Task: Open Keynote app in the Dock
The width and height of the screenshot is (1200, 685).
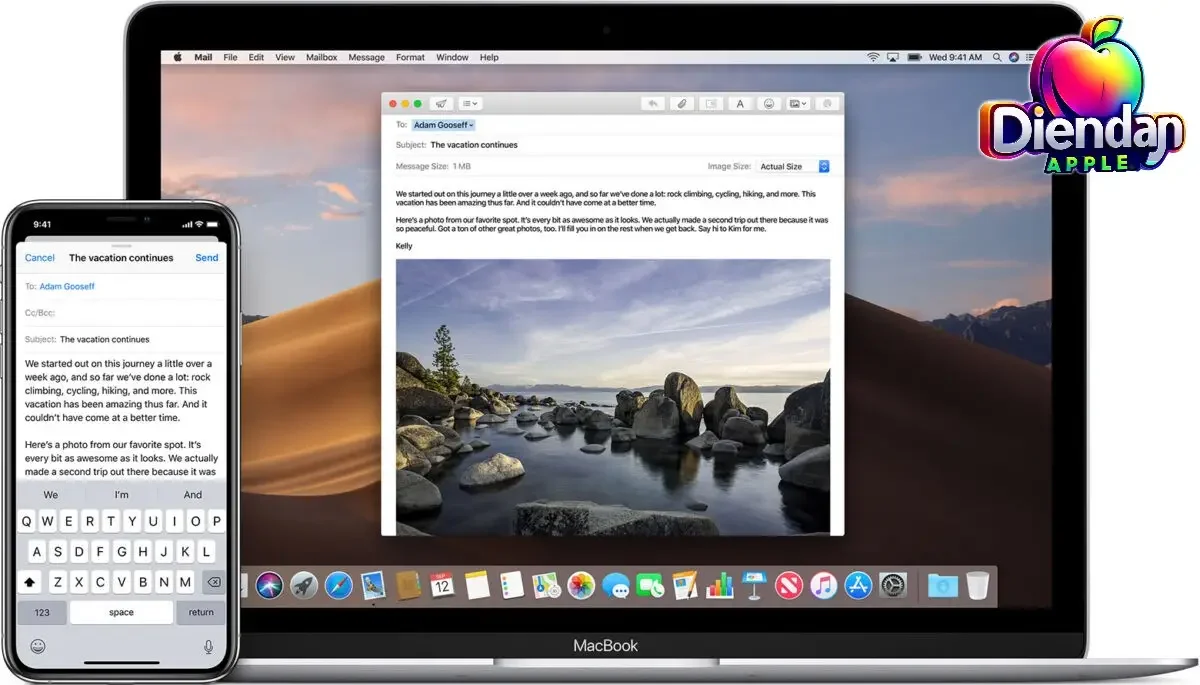Action: coord(754,585)
